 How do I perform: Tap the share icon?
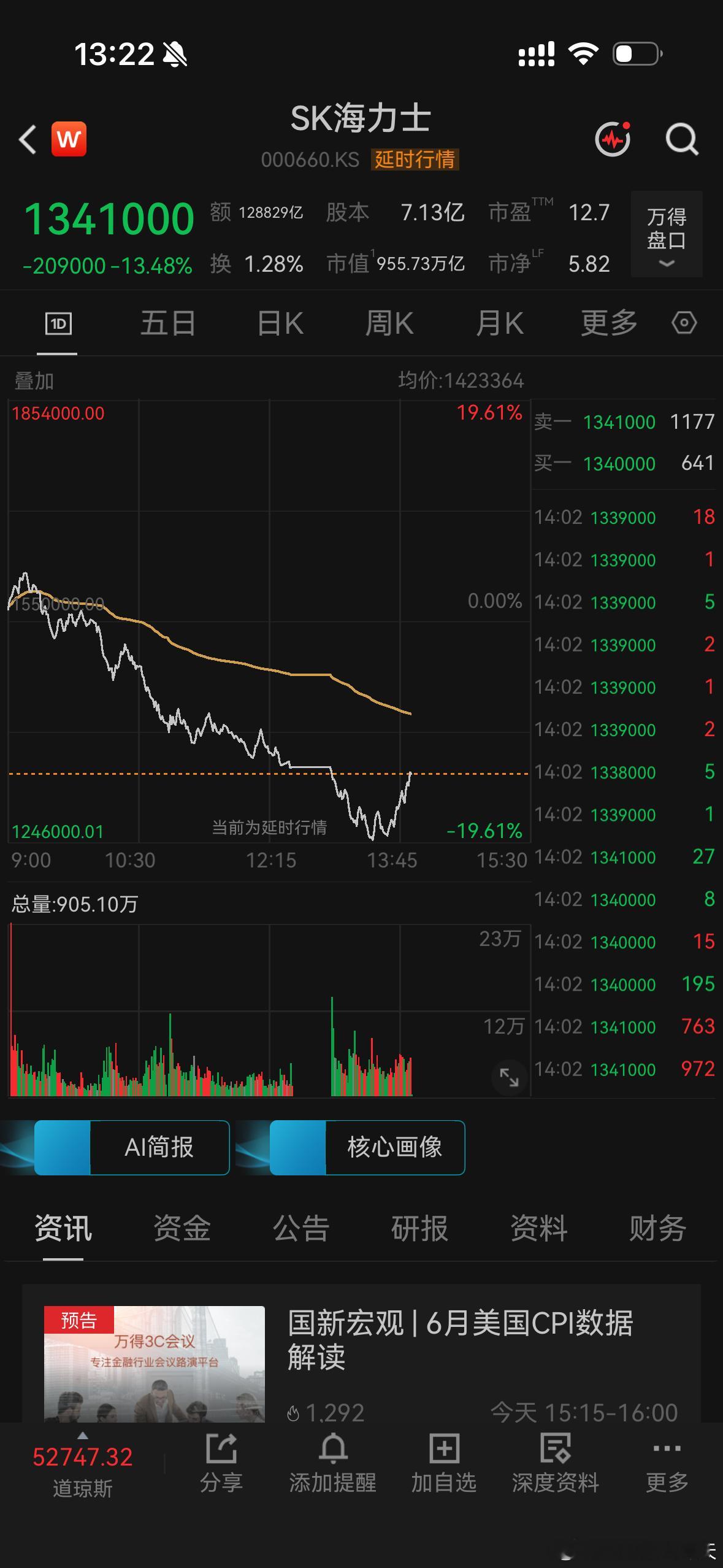(x=221, y=1448)
